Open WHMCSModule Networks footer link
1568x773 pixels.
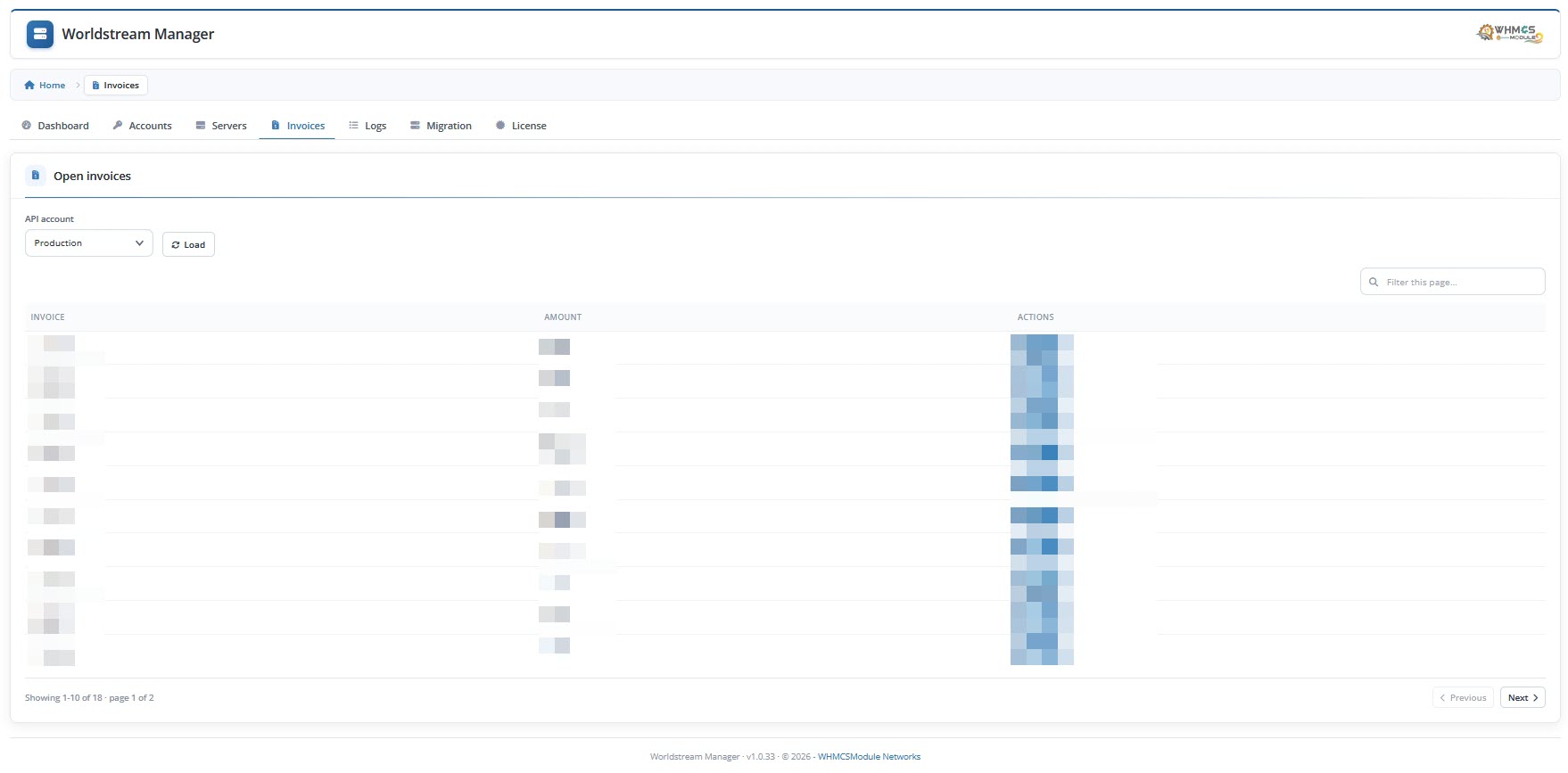[869, 757]
